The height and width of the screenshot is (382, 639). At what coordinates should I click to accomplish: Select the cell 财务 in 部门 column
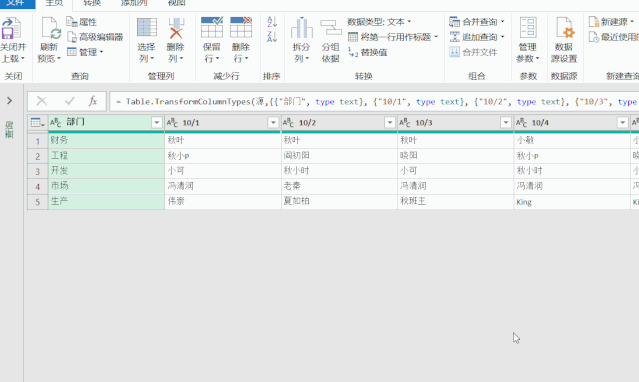(x=106, y=141)
